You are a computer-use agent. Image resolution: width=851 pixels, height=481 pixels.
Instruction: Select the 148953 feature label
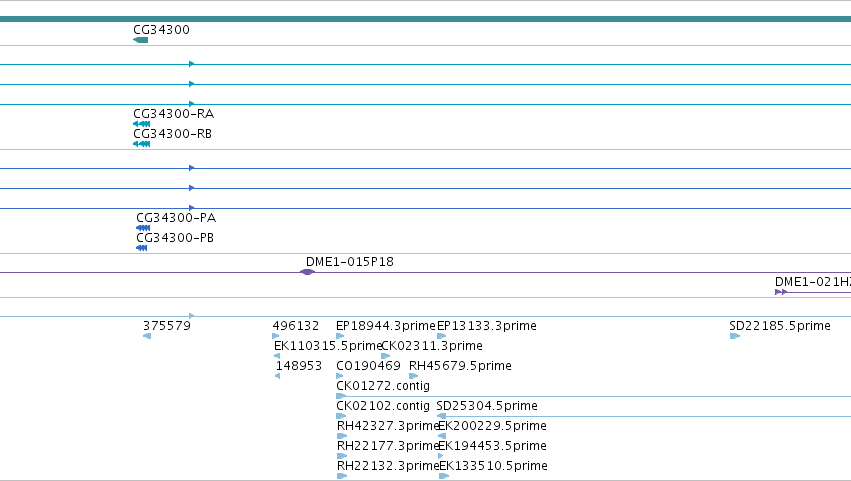[299, 366]
